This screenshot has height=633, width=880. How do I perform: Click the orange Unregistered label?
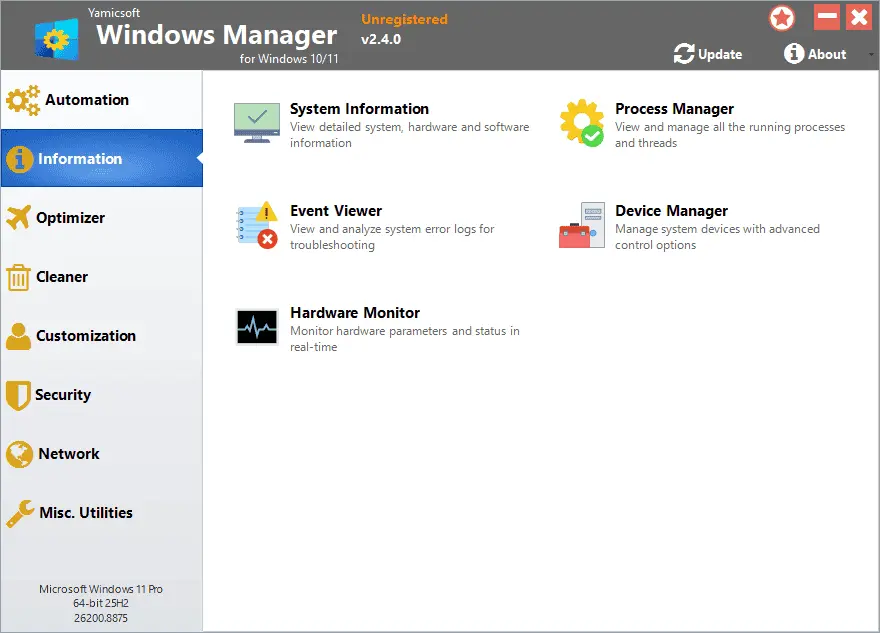(x=404, y=20)
